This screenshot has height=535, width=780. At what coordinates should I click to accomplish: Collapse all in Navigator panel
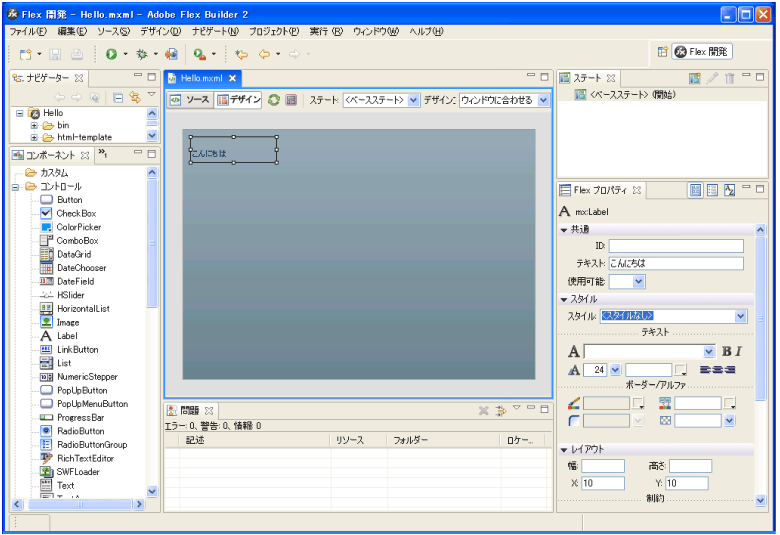118,97
